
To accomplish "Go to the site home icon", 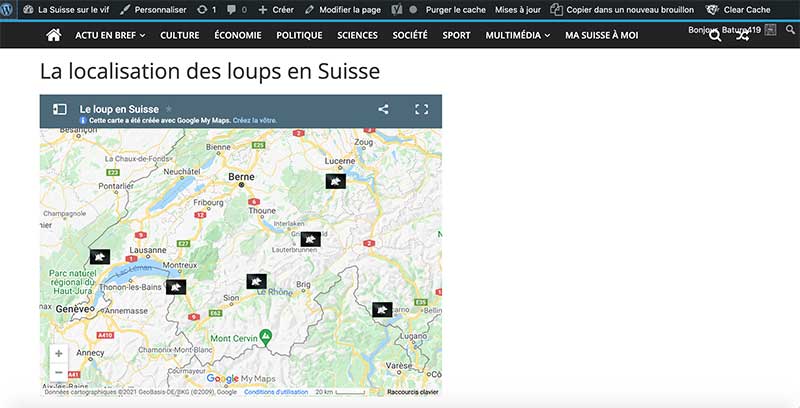I will pos(54,35).
